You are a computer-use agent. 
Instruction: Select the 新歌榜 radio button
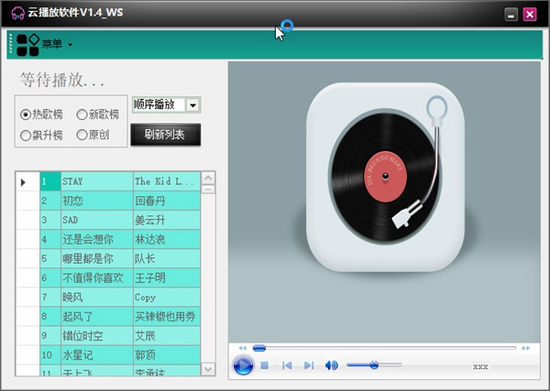[98, 114]
